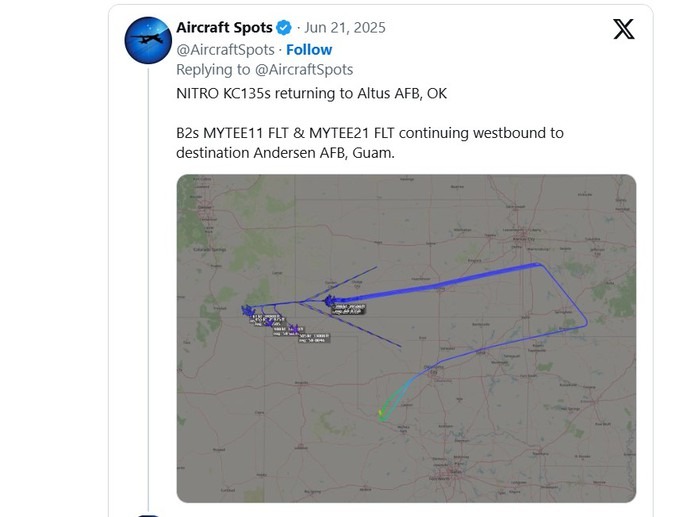Click the yellow-green aircraft marker near Altus
Screen dimensions: 698x517
(381, 414)
